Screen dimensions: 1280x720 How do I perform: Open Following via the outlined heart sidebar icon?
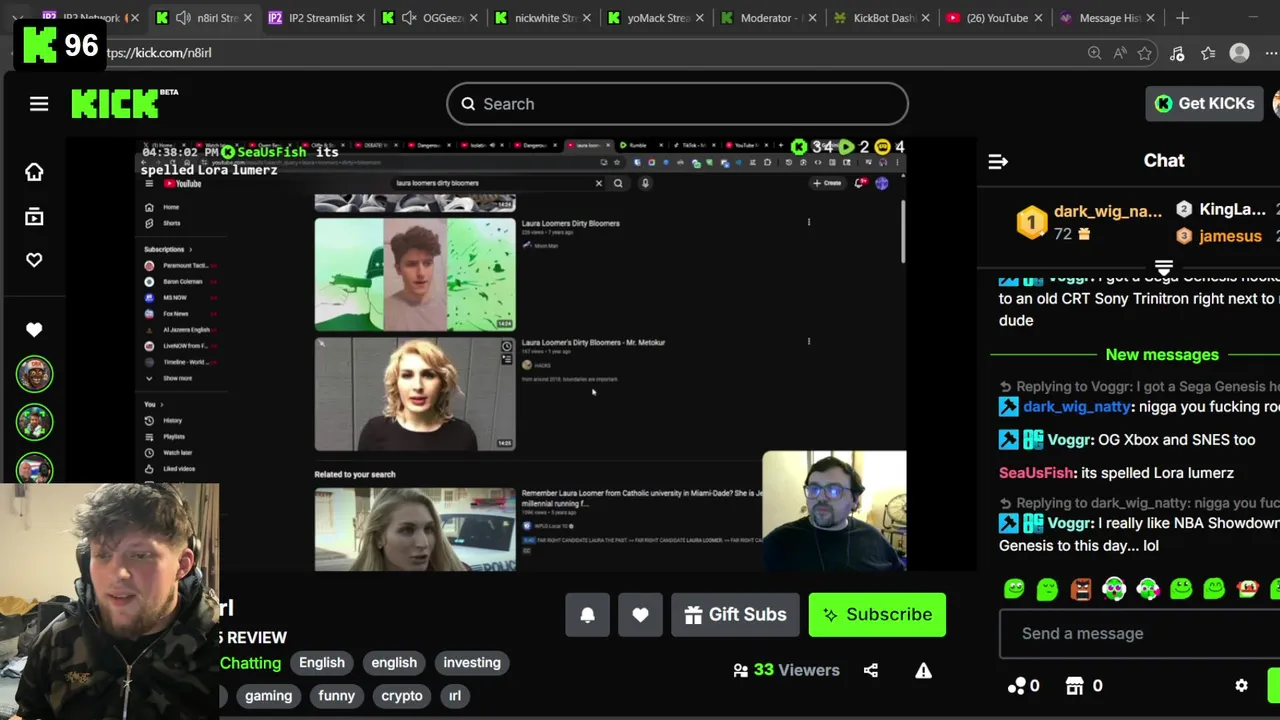click(34, 260)
